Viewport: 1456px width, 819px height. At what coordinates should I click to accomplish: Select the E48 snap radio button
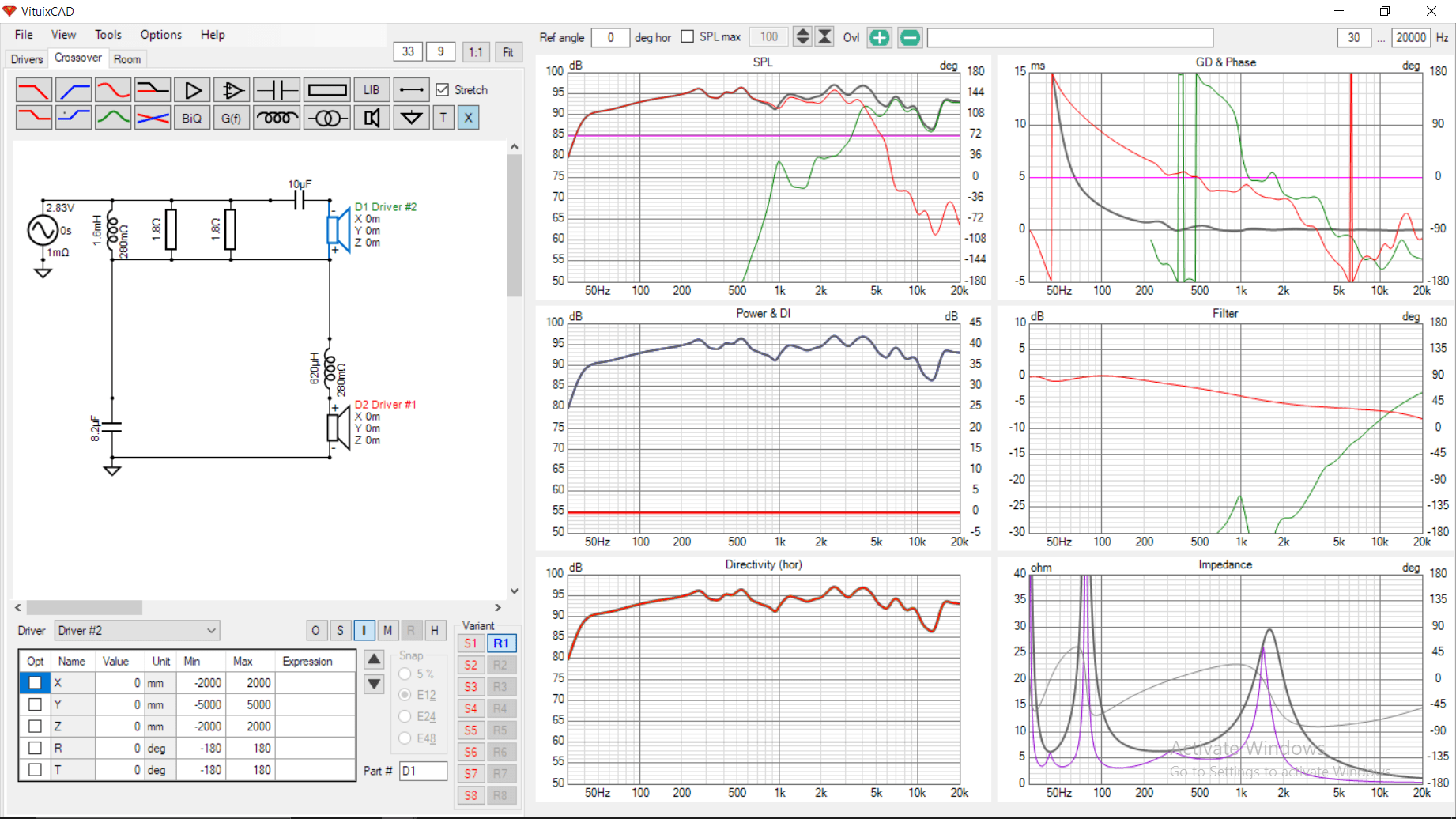[x=405, y=738]
